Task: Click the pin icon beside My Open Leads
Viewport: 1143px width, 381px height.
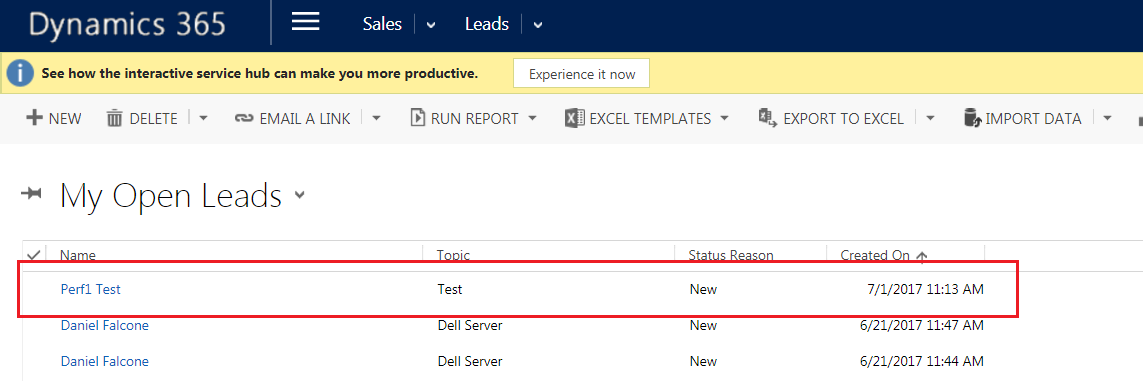Action: (32, 194)
